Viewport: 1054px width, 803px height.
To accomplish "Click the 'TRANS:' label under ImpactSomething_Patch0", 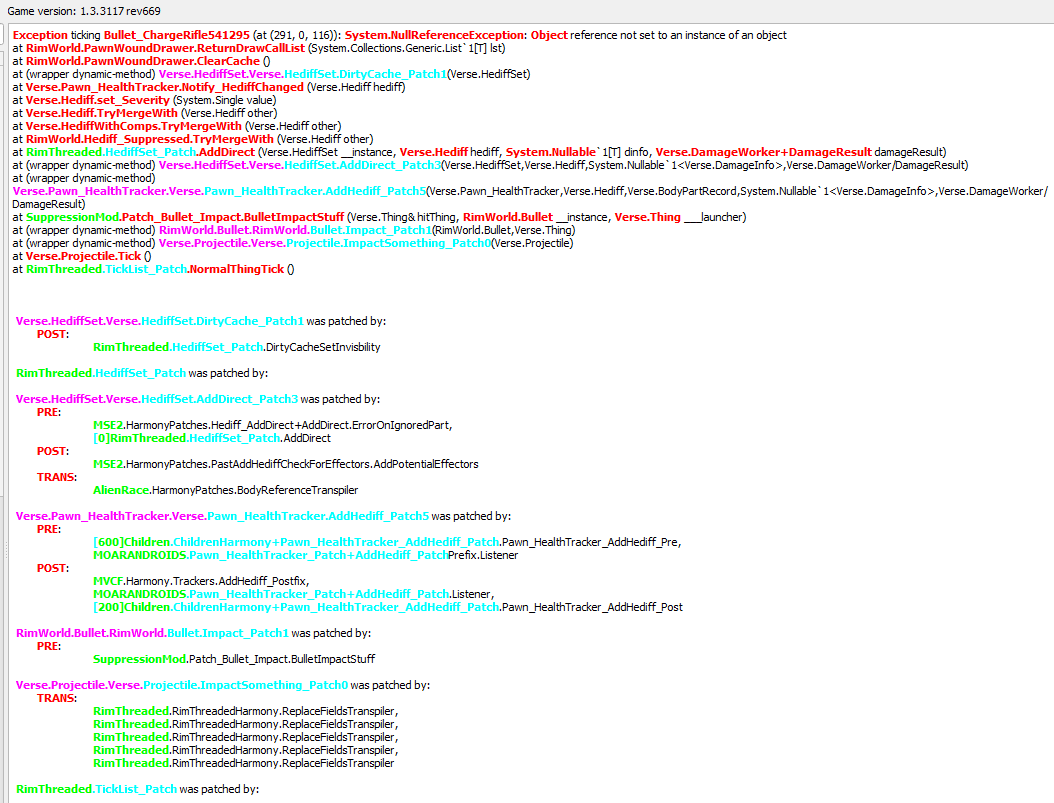I will click(57, 698).
